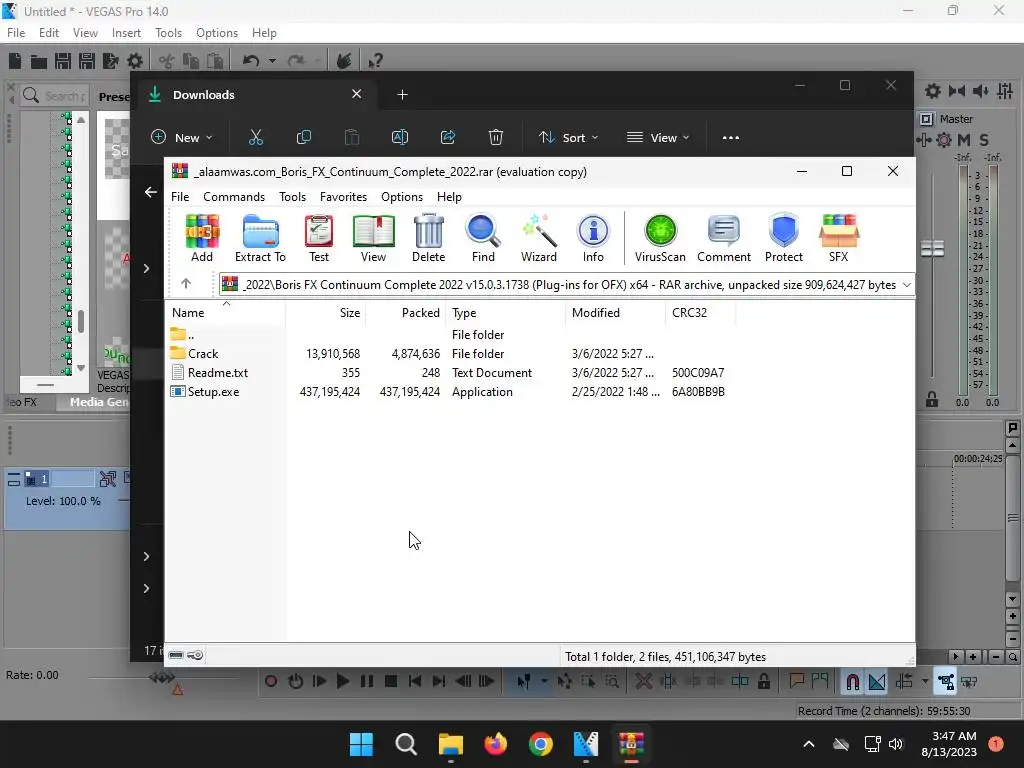Open the auto ripple dropdown arrow

[924, 681]
